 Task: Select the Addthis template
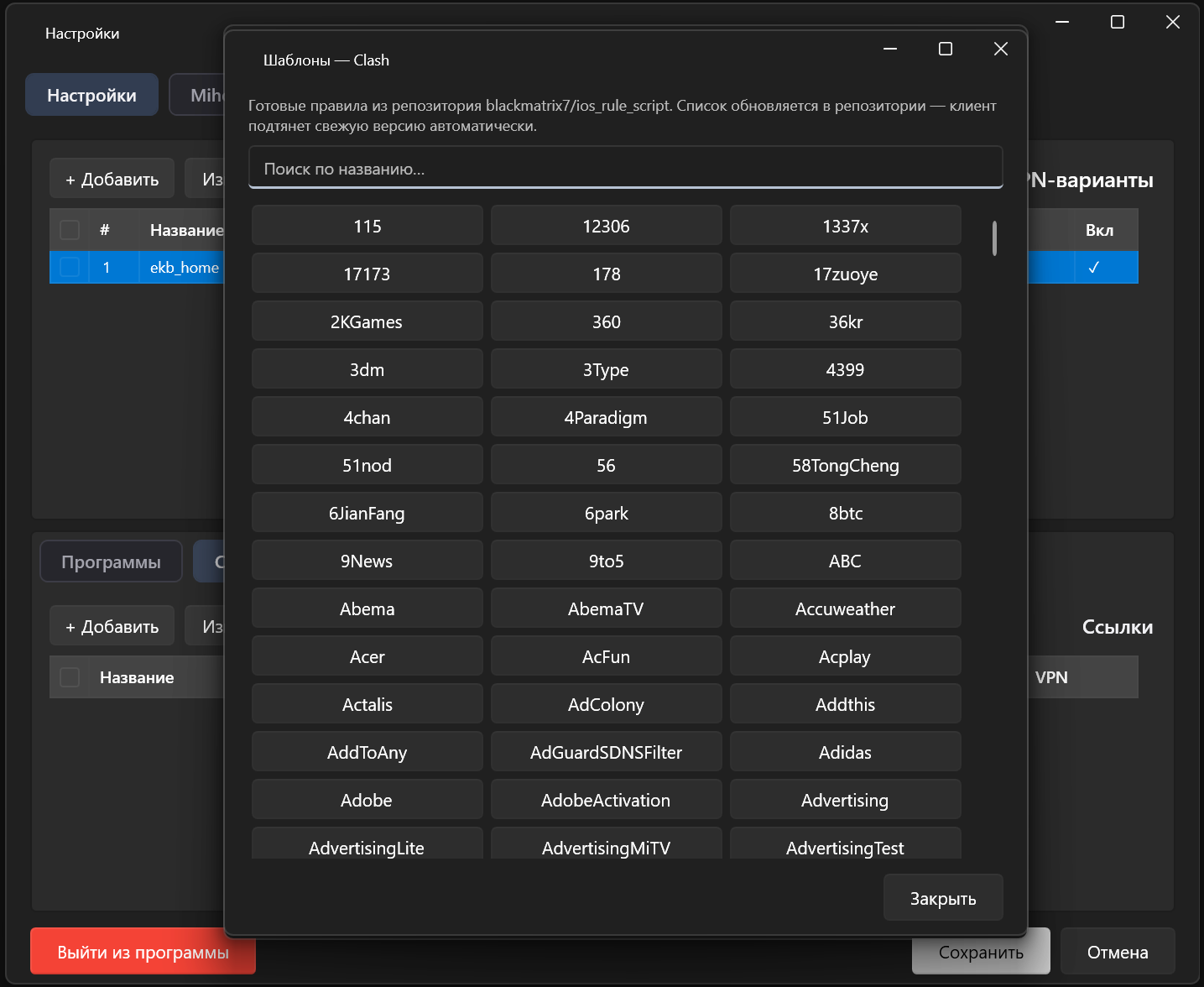846,704
